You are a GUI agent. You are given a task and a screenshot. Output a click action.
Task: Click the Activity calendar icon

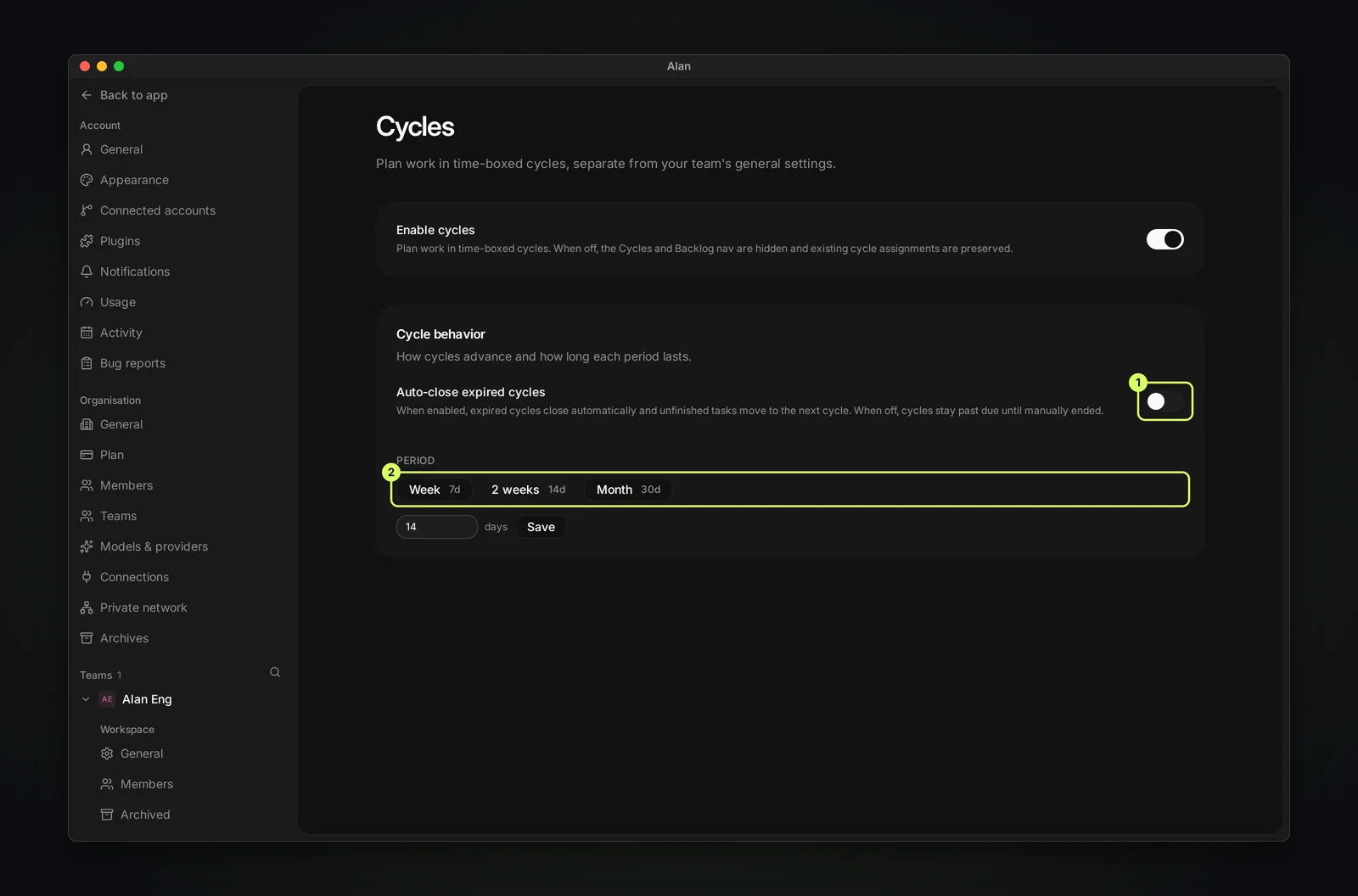tap(87, 333)
